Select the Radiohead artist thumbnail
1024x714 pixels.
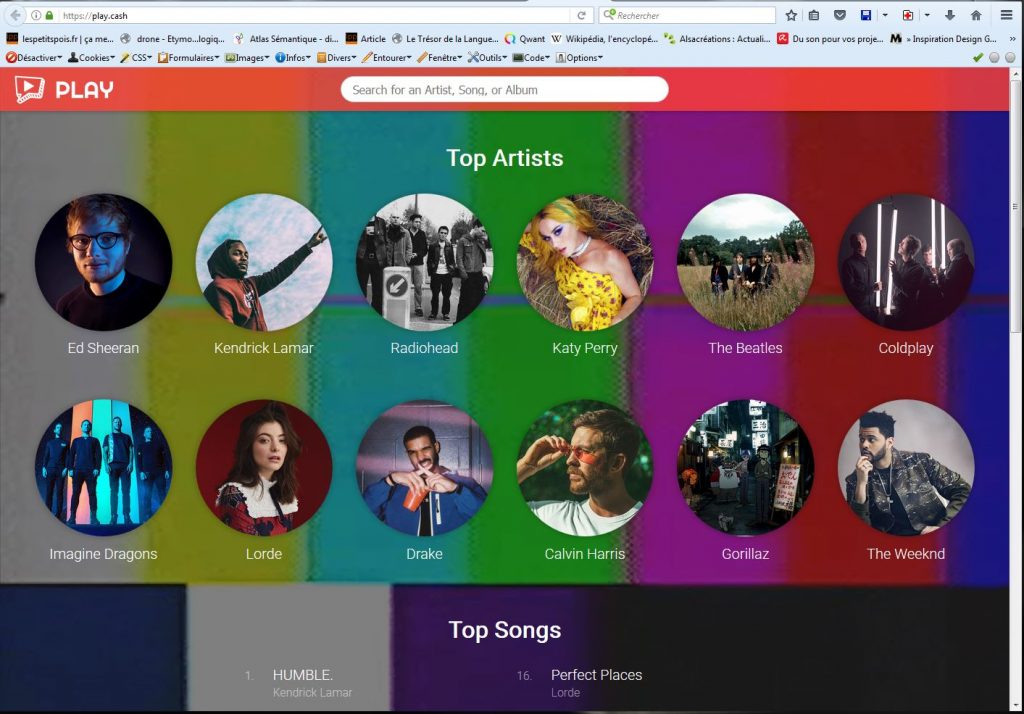click(424, 262)
